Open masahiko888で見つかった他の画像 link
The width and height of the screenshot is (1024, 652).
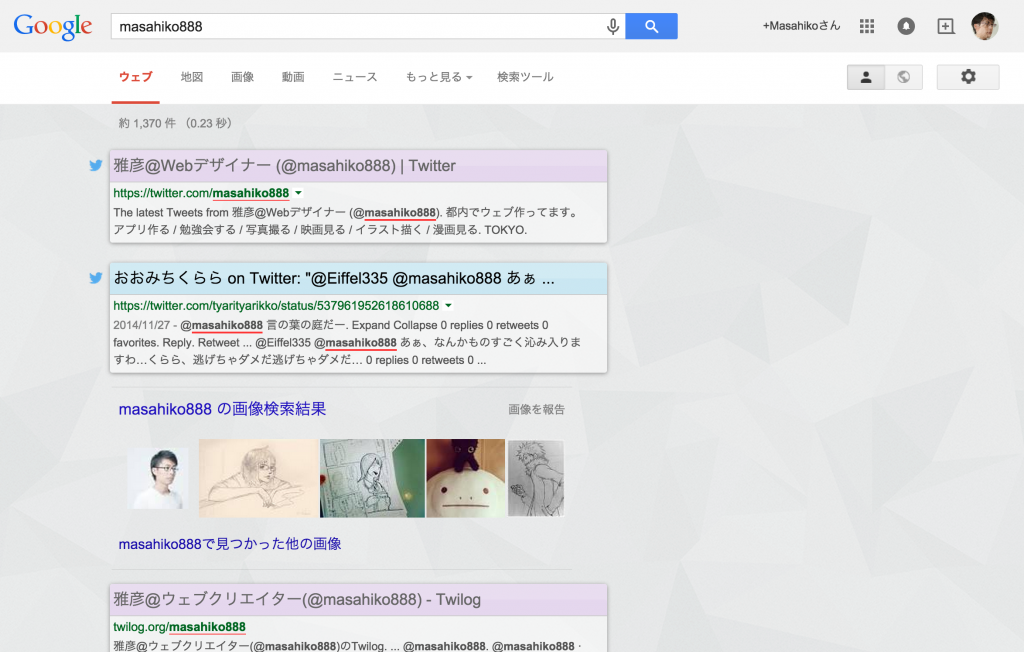(x=230, y=544)
